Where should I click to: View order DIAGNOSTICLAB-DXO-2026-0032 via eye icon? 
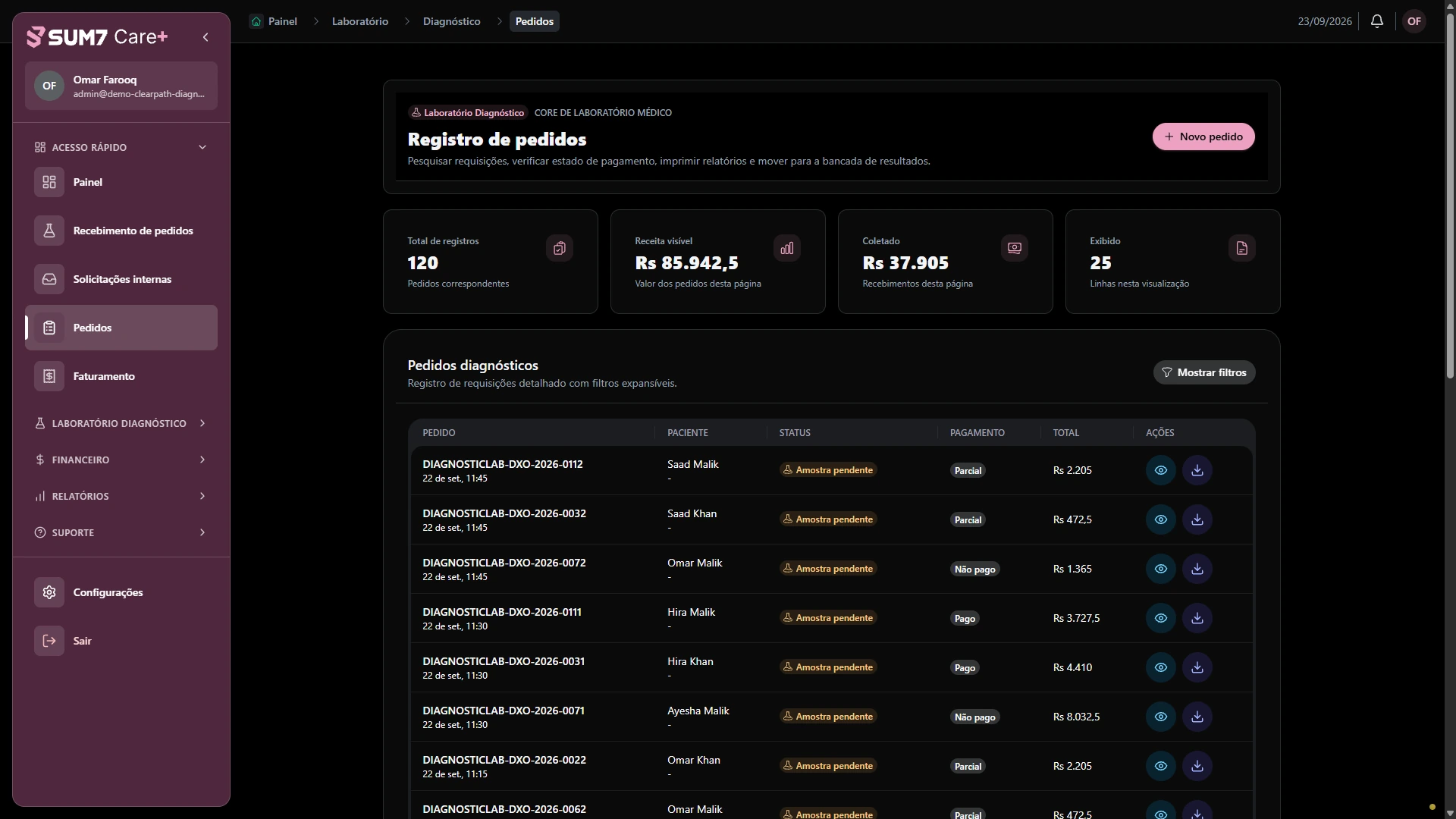tap(1161, 519)
